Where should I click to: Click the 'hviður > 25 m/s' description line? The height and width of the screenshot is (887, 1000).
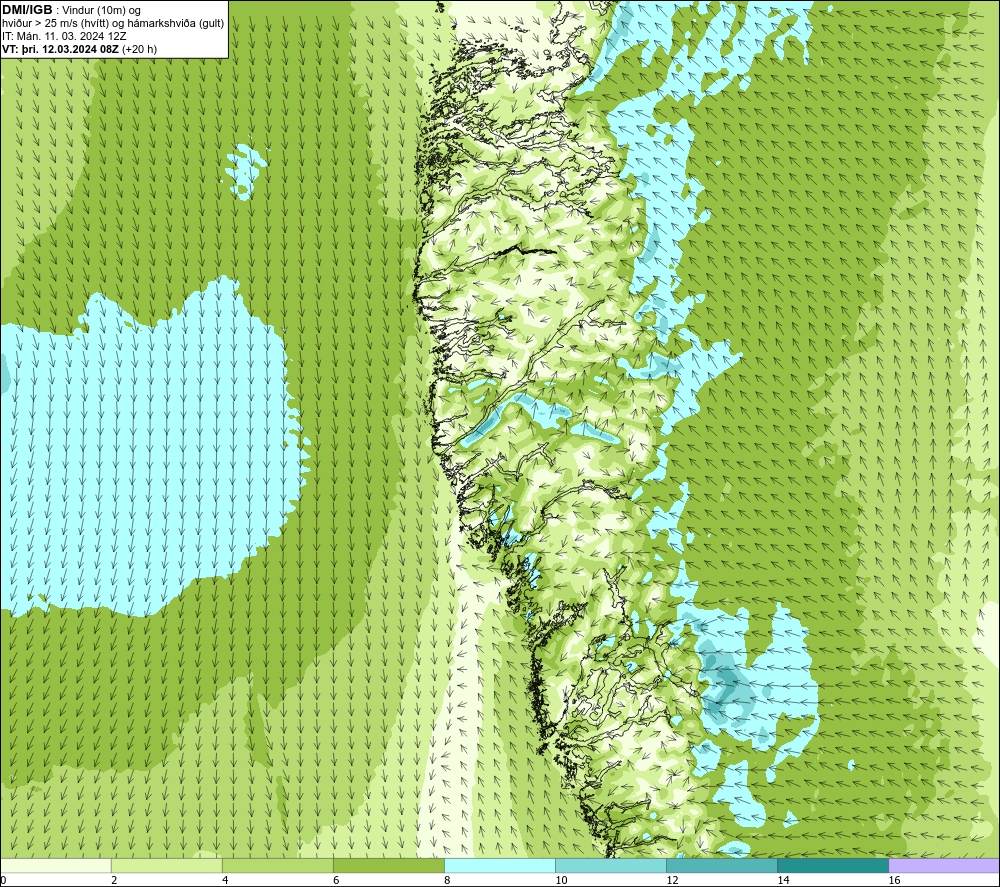point(113,23)
